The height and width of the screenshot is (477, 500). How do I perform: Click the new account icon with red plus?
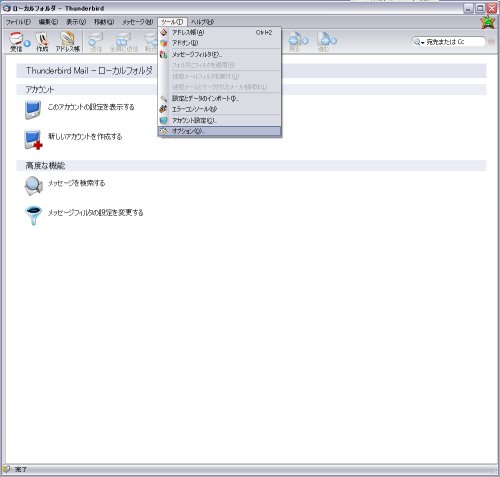click(x=33, y=139)
